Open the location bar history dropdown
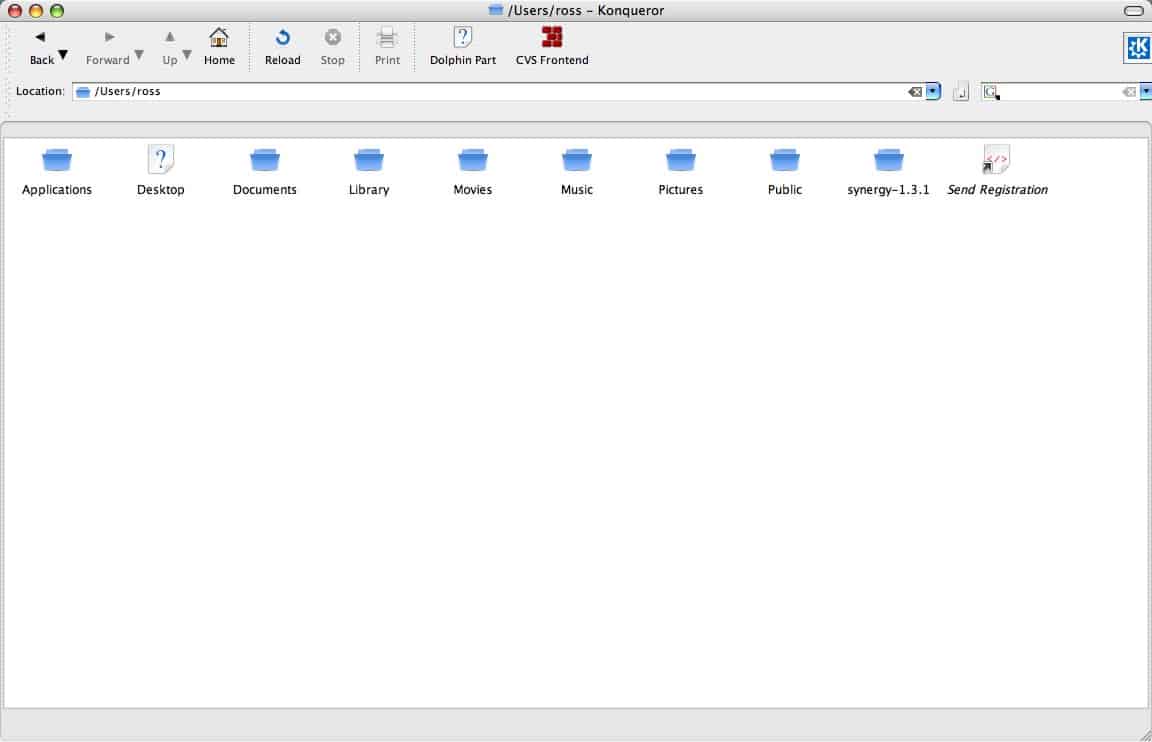1152x742 pixels. click(x=933, y=92)
